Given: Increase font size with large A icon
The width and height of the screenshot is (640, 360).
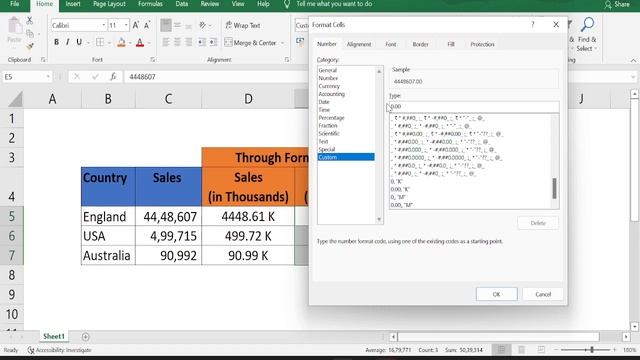Looking at the screenshot, I should point(136,25).
